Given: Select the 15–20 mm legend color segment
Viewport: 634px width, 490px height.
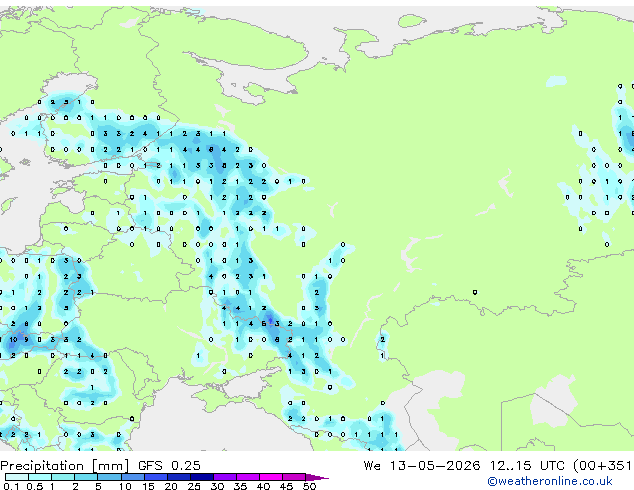Looking at the screenshot, I should pos(155,477).
